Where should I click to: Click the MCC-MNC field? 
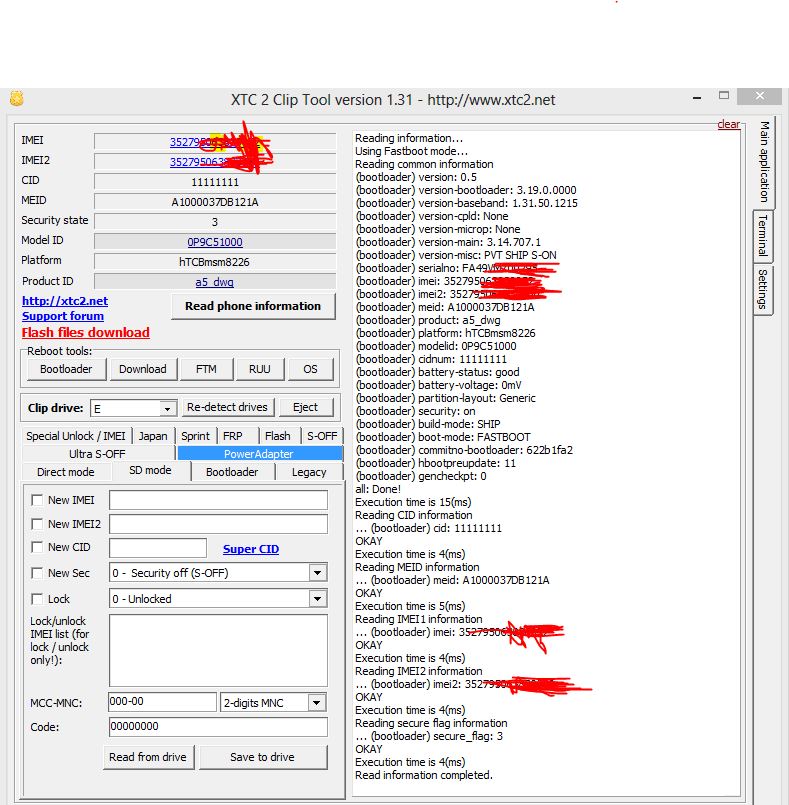pyautogui.click(x=162, y=702)
